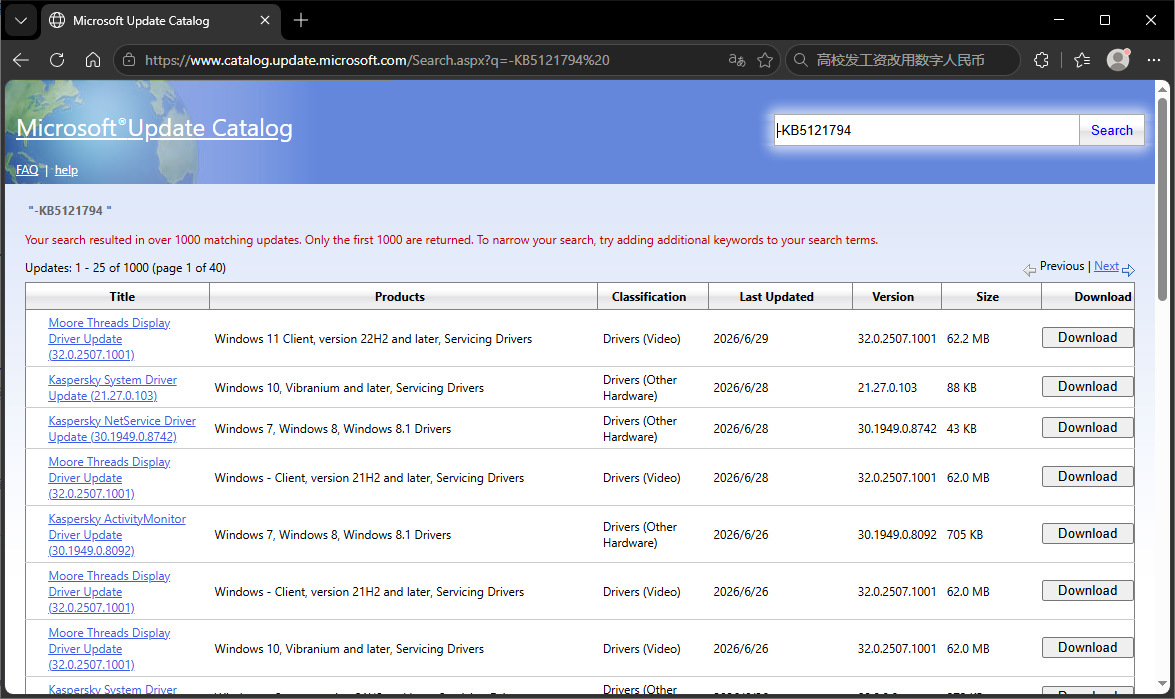This screenshot has width=1175, height=699.
Task: Click the scrollbar down arrow
Action: [x=1162, y=684]
